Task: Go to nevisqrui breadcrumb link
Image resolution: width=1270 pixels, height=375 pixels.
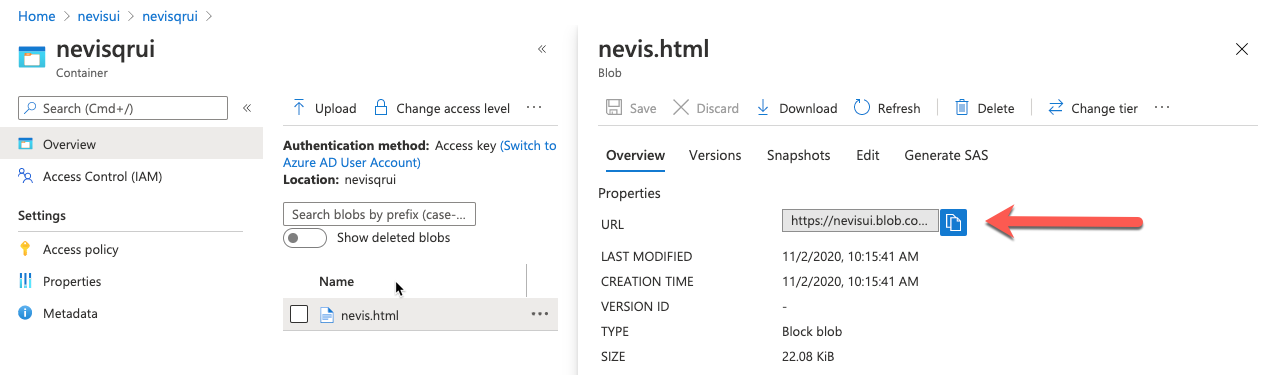Action: pyautogui.click(x=170, y=16)
